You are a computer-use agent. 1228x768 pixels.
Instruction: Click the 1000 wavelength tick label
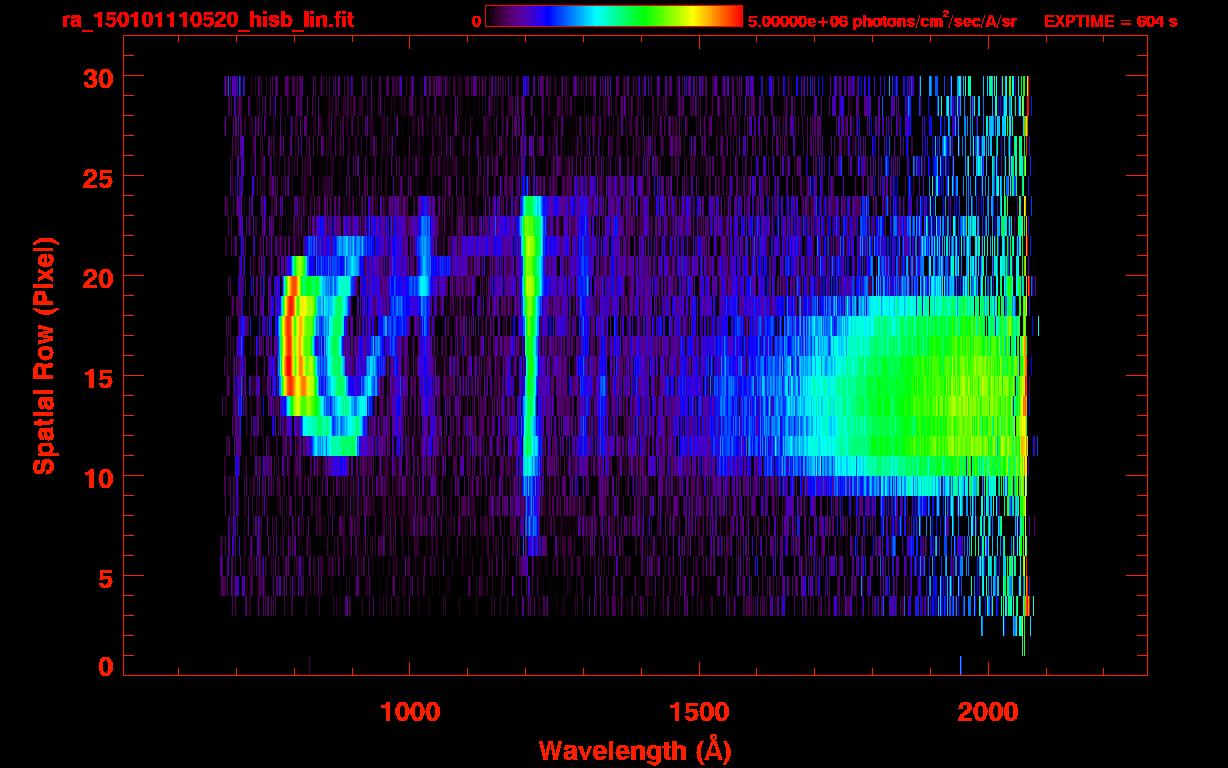[x=410, y=711]
